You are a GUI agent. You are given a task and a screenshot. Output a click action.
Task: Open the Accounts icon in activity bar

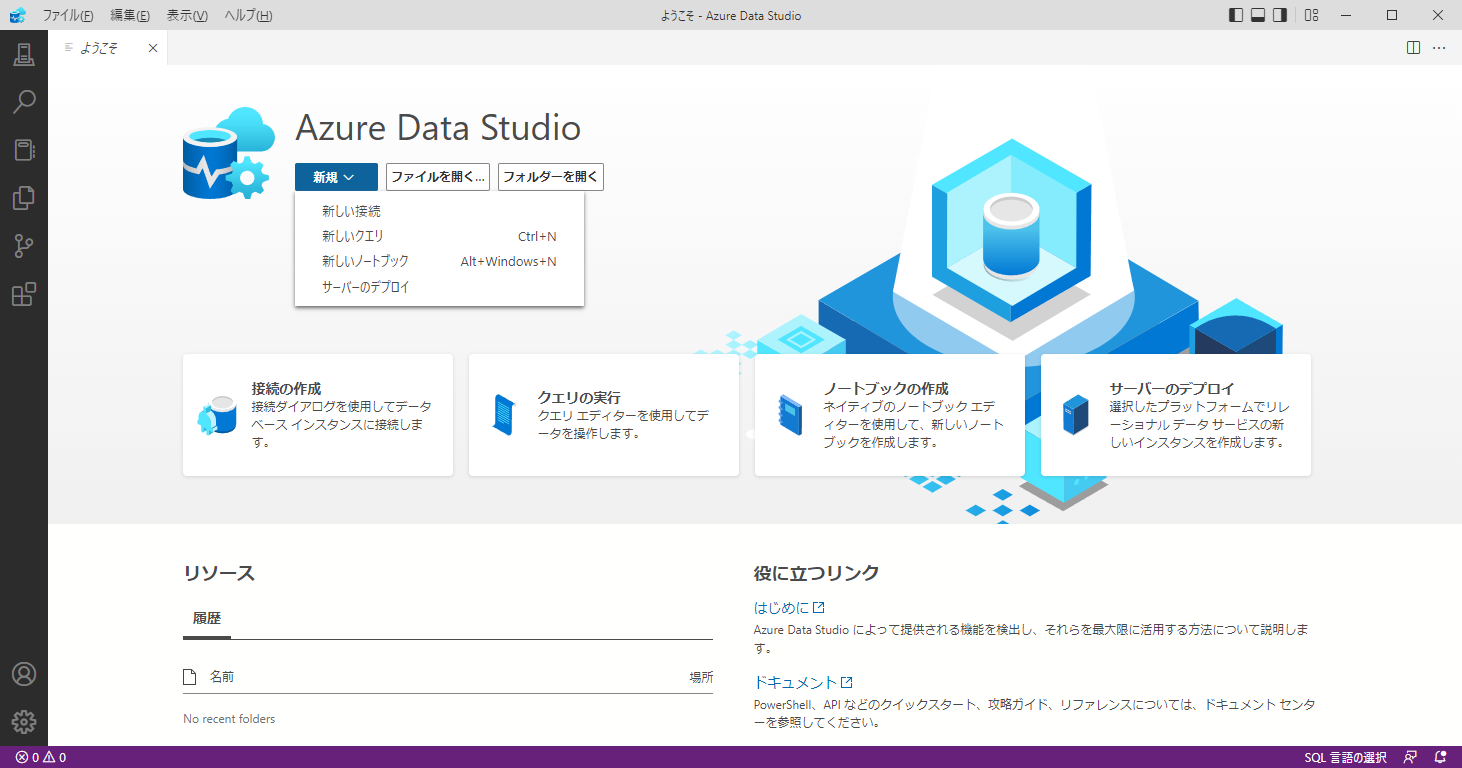pos(24,674)
